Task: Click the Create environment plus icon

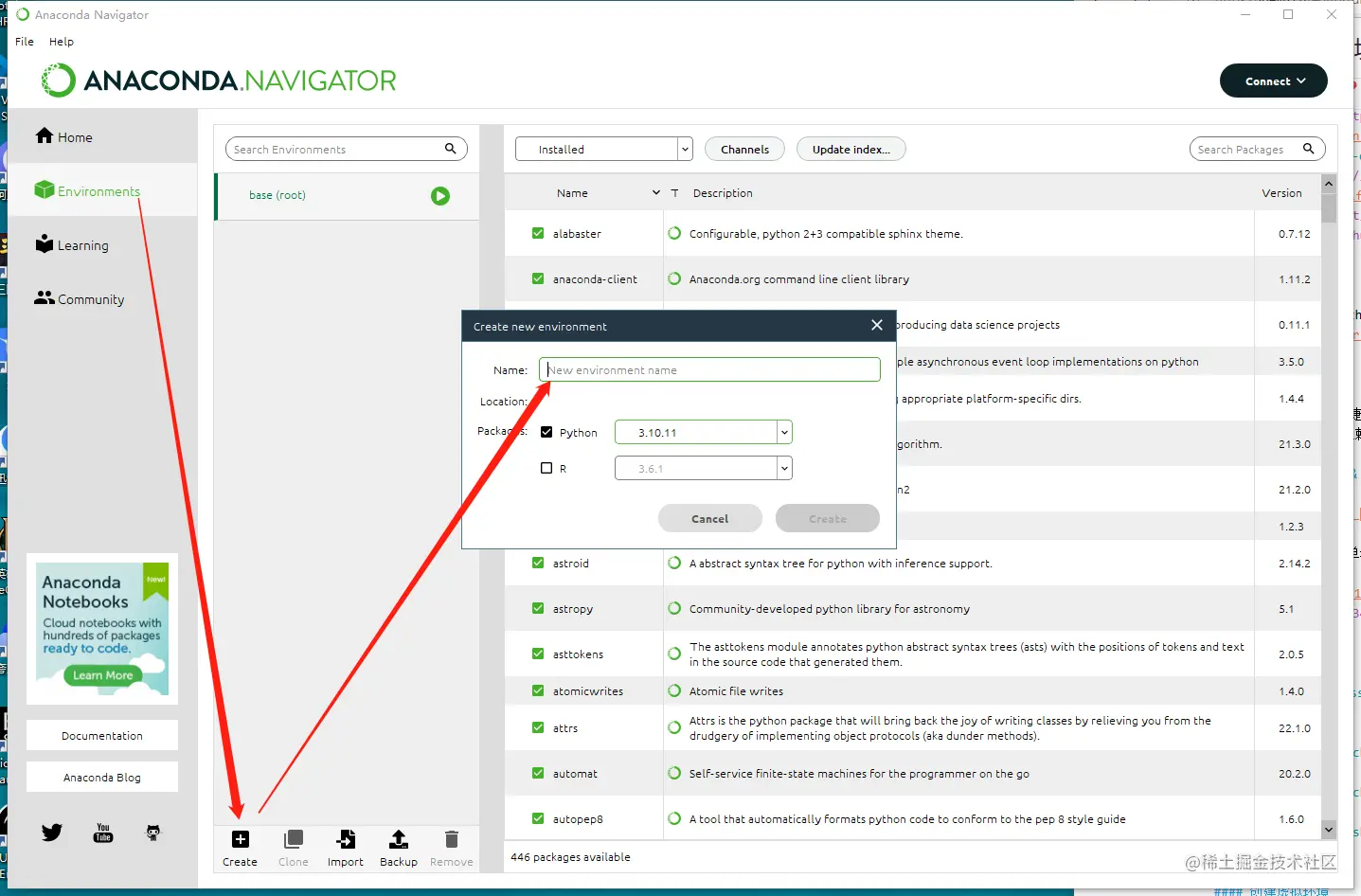Action: 241,839
